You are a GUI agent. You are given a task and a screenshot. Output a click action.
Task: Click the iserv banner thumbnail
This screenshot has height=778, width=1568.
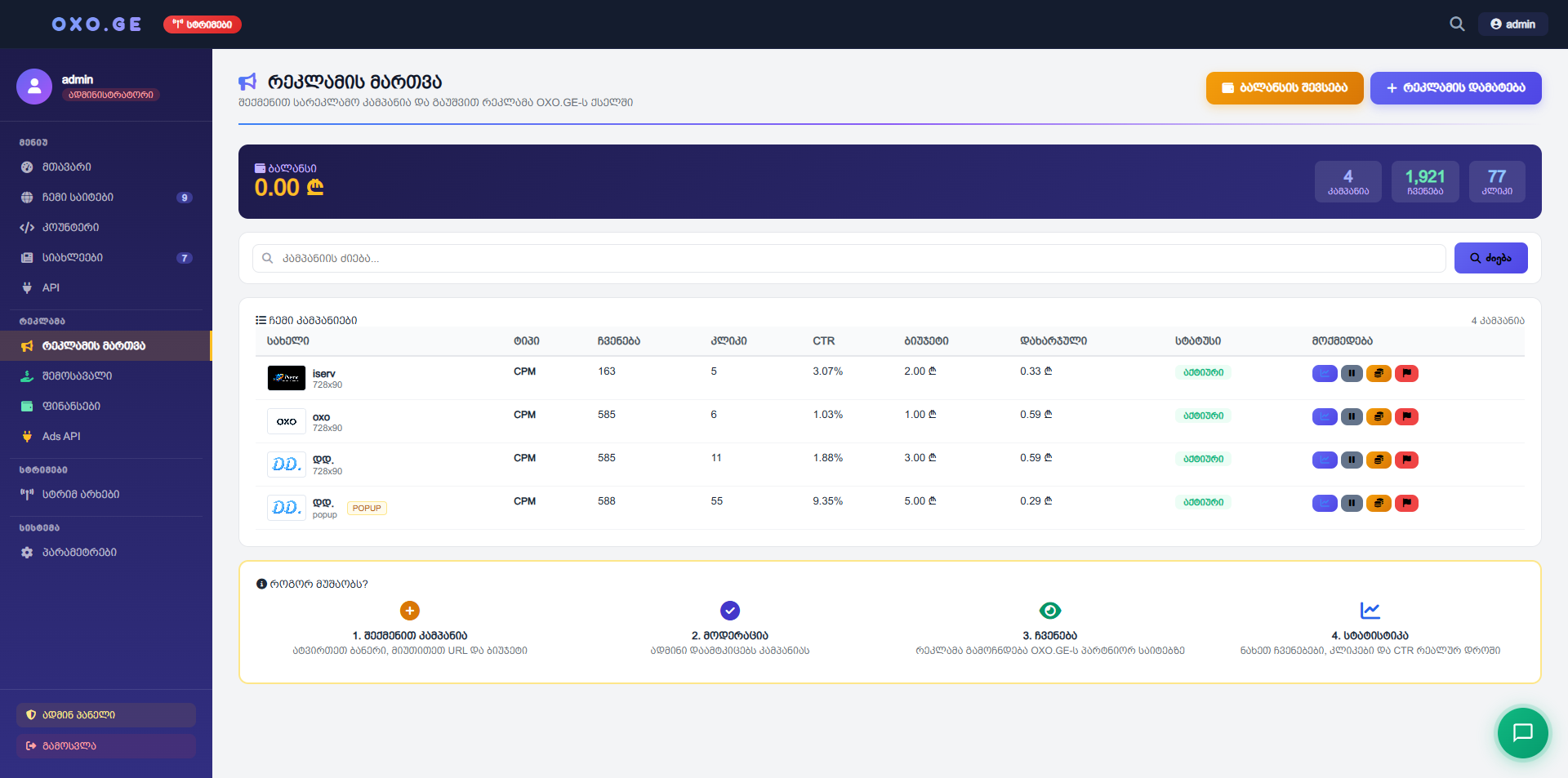coord(287,378)
